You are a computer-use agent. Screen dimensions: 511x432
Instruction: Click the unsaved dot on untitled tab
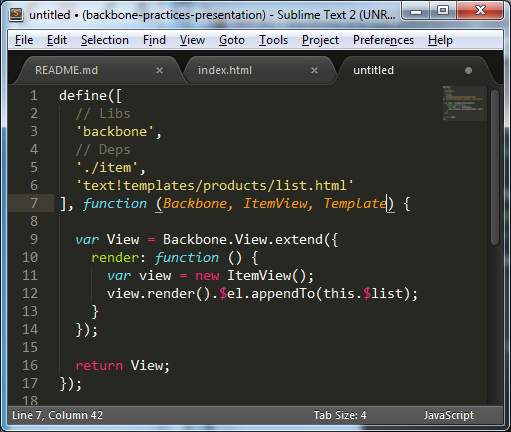coord(468,70)
